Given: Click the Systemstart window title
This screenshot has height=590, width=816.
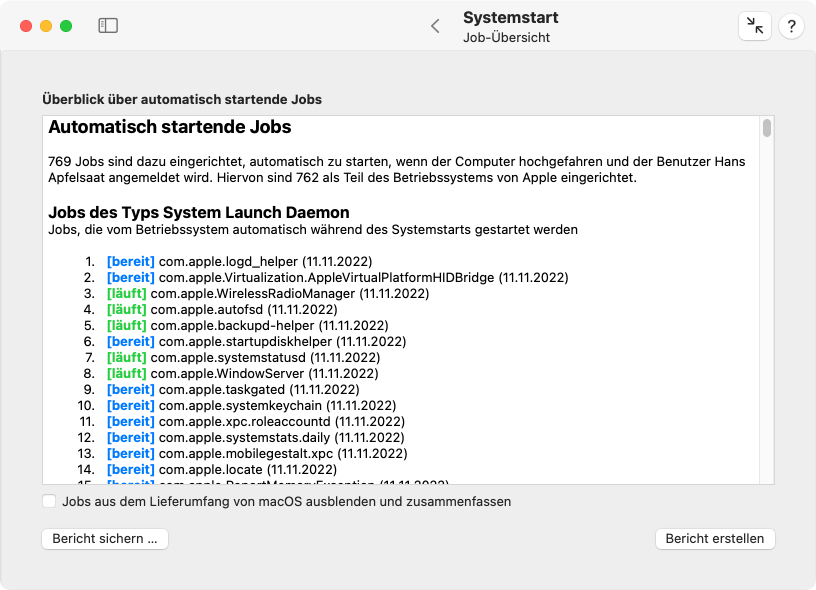Looking at the screenshot, I should pyautogui.click(x=511, y=18).
